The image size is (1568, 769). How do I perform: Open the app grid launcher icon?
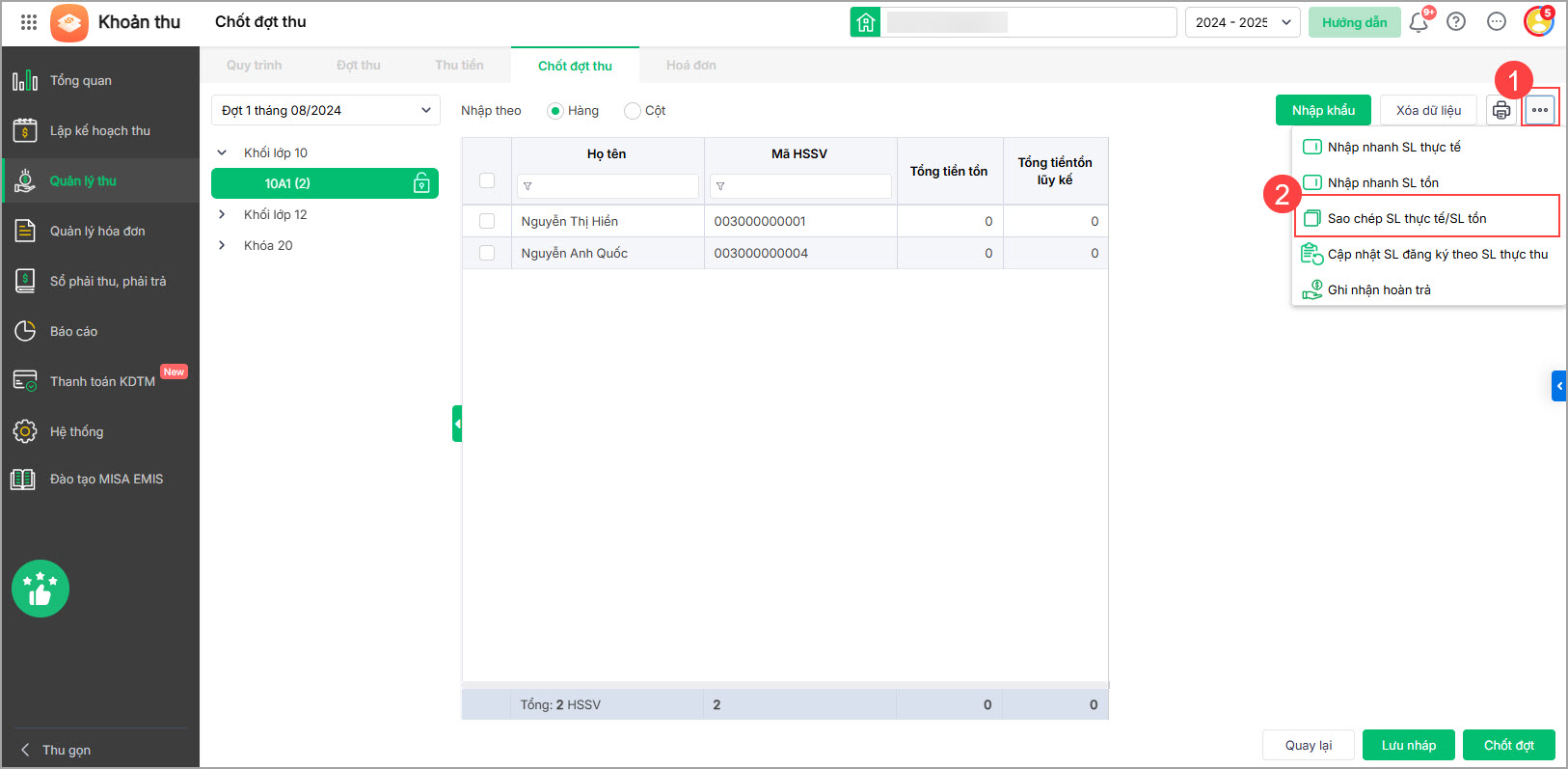coord(29,22)
